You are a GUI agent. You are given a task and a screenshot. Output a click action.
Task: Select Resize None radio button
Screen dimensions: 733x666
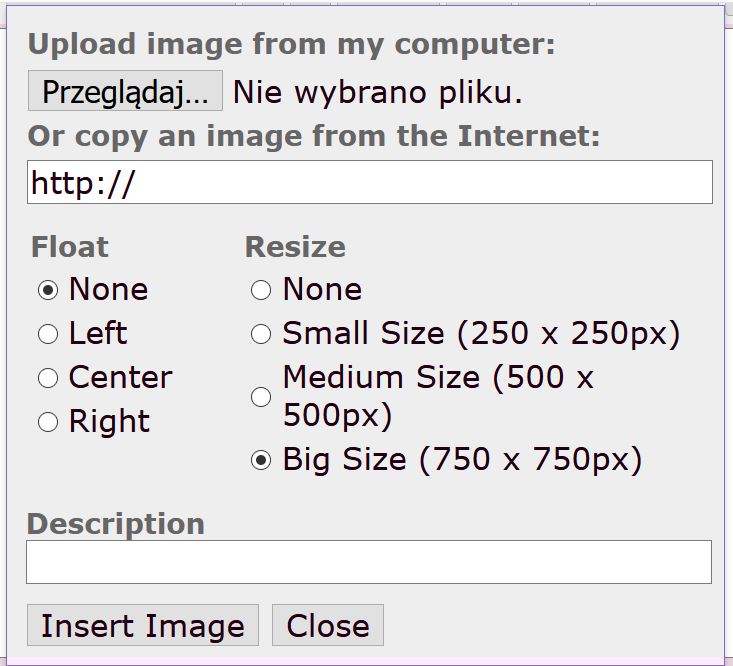(261, 290)
